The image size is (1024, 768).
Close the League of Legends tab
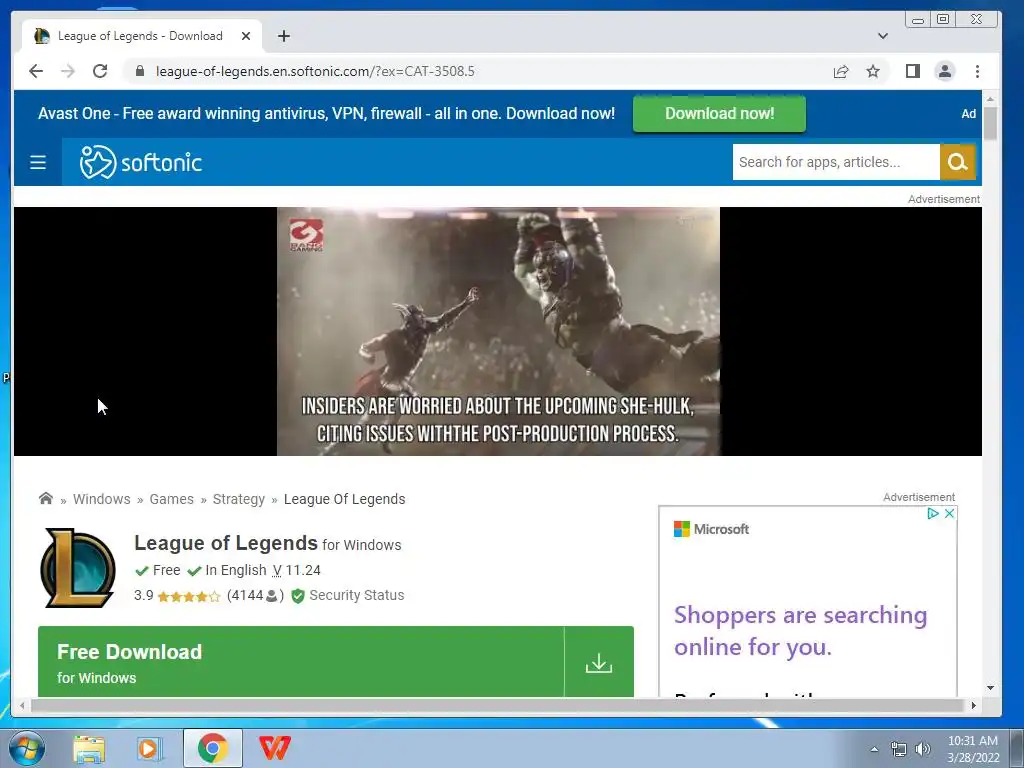pos(246,36)
